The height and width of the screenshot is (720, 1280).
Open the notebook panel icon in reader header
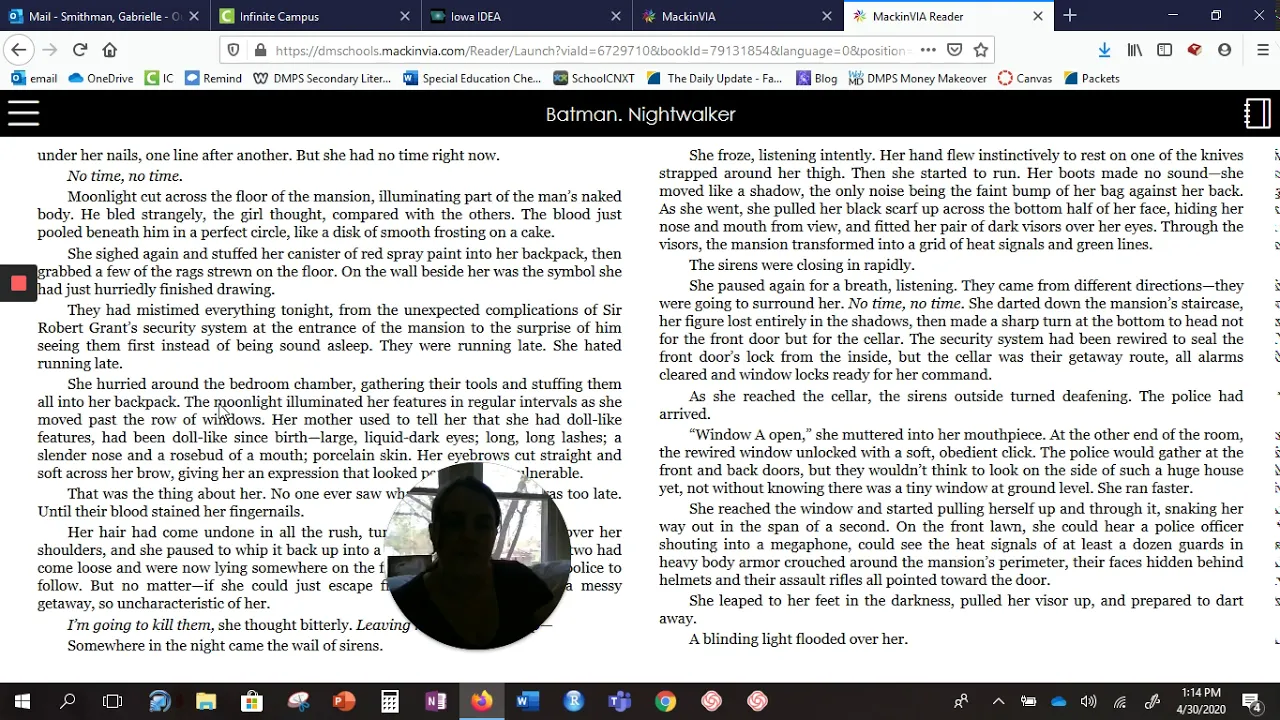tap(1257, 114)
